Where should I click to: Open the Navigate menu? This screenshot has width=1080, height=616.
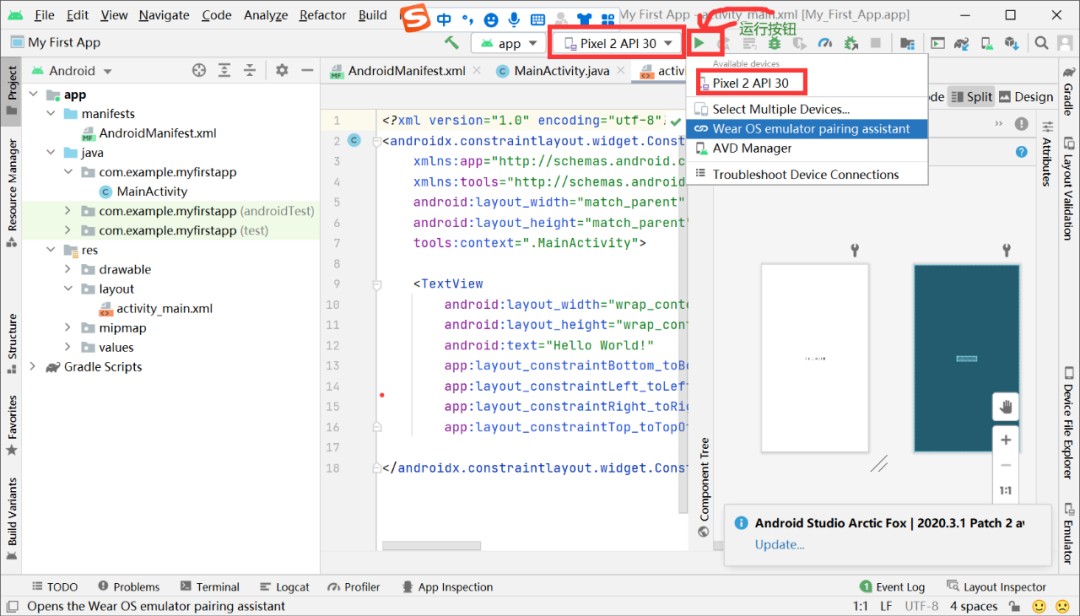[164, 15]
